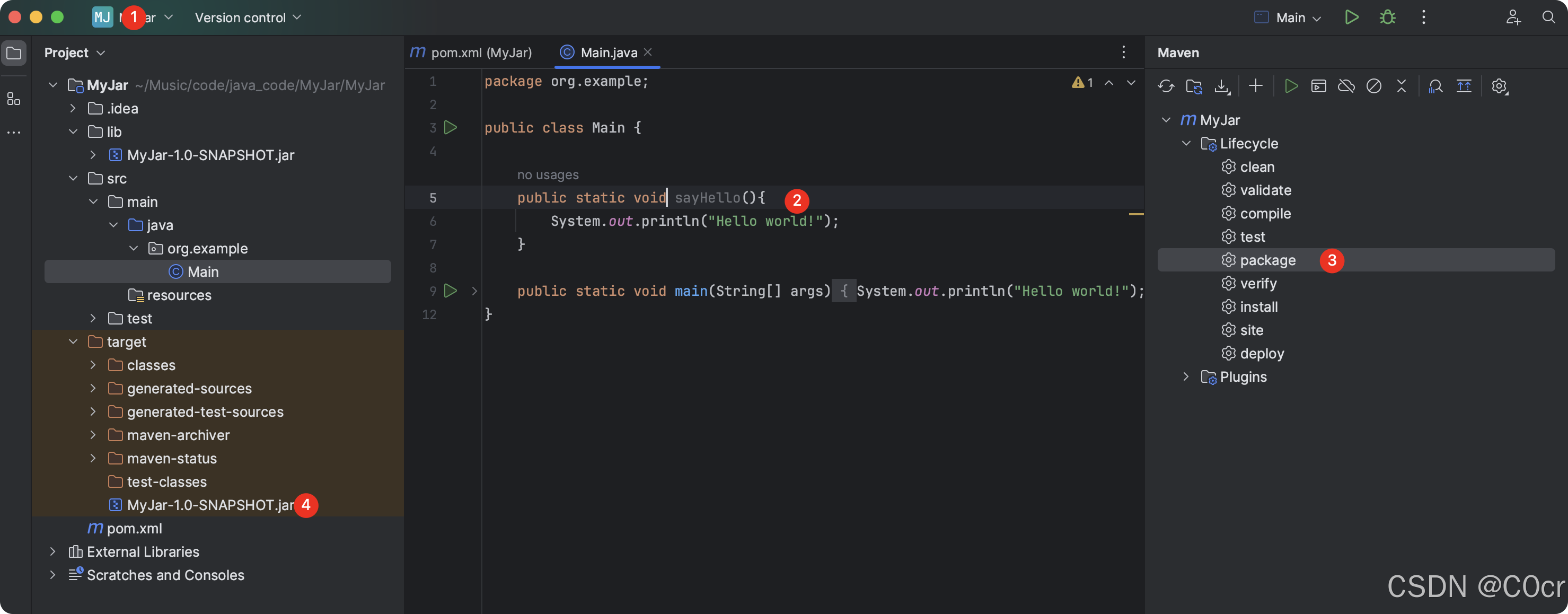Select the Main class in project tree
This screenshot has width=1568, height=614.
point(217,271)
